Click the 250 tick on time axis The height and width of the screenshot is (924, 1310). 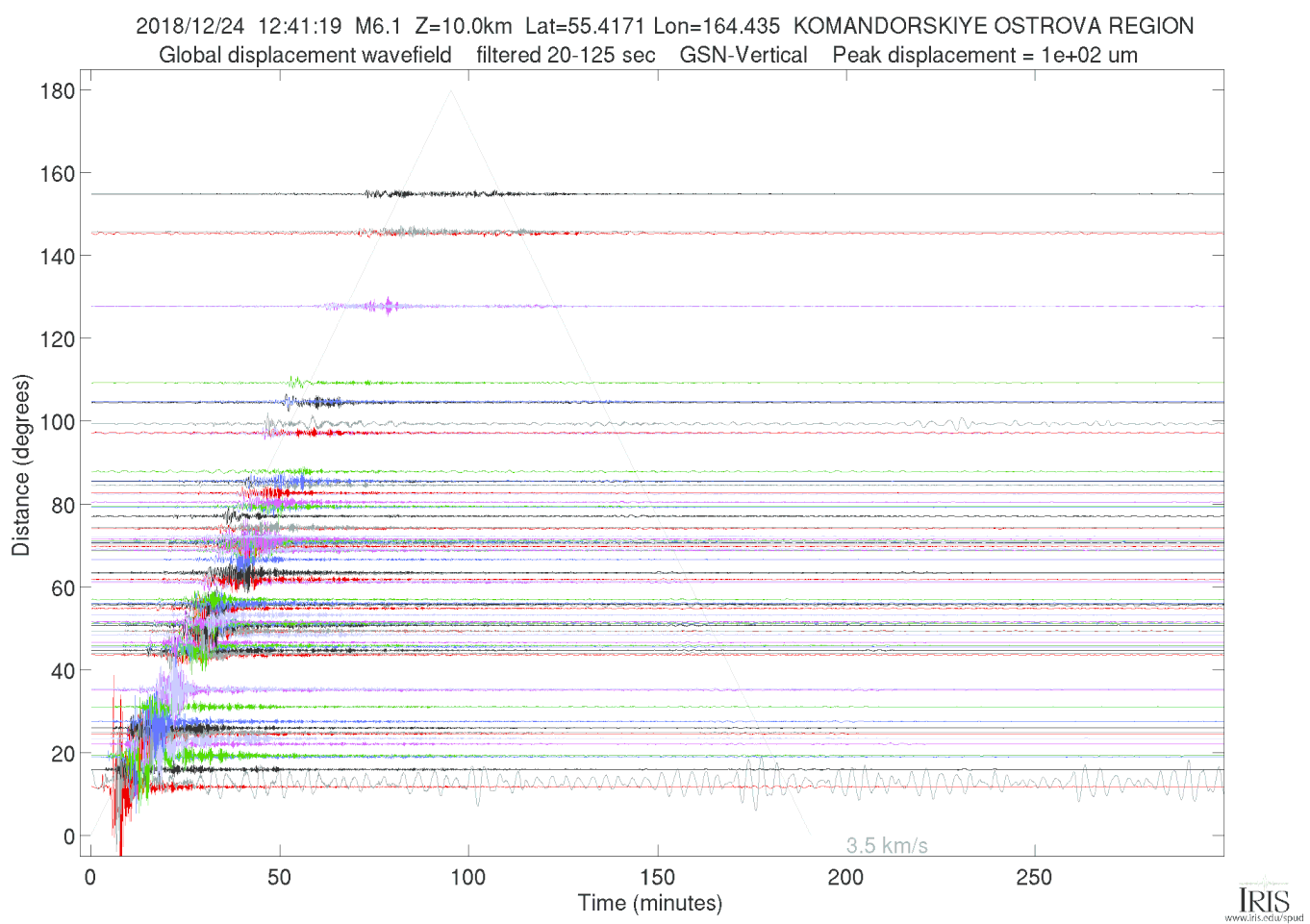[1034, 877]
